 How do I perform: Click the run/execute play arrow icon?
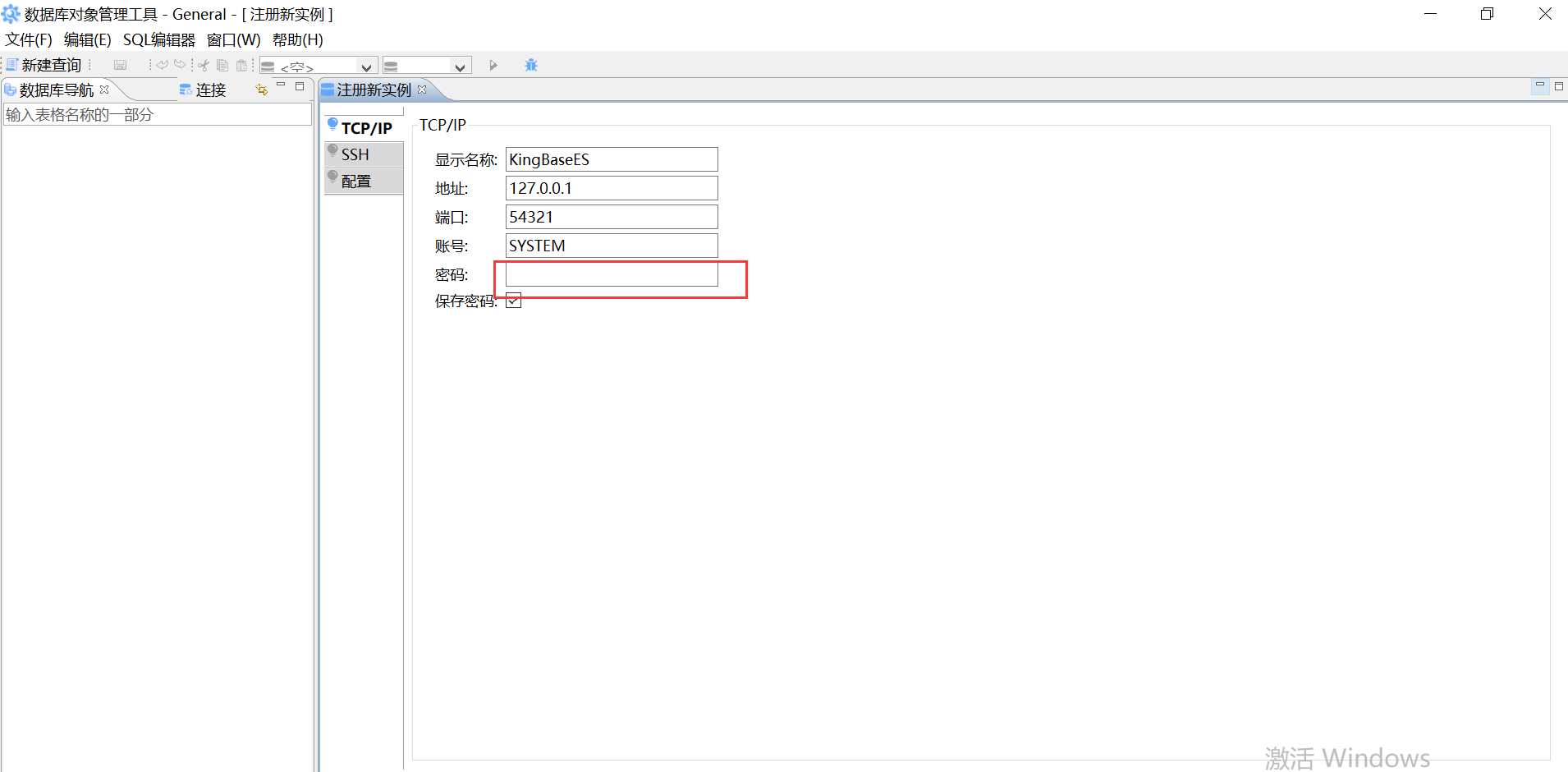(493, 65)
